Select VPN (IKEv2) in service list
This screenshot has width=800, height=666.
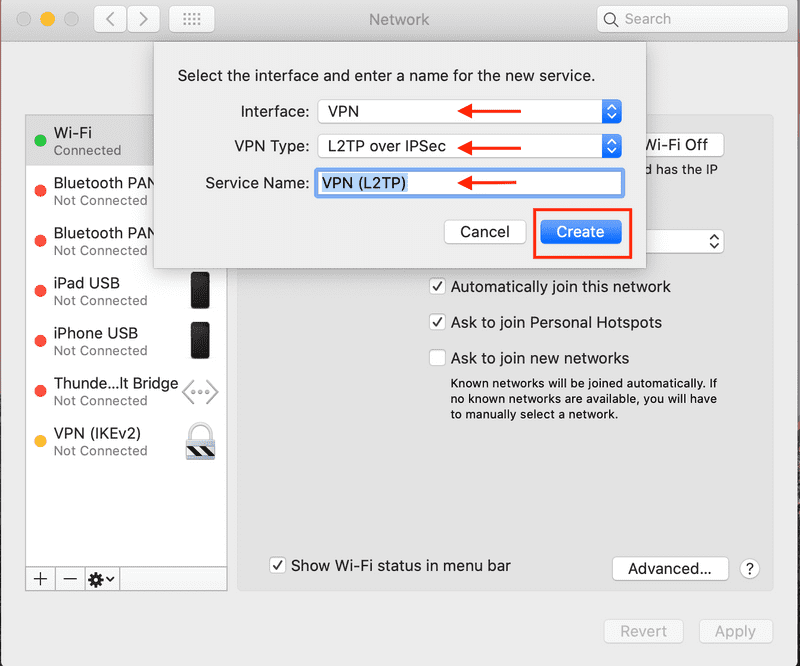[x=126, y=441]
